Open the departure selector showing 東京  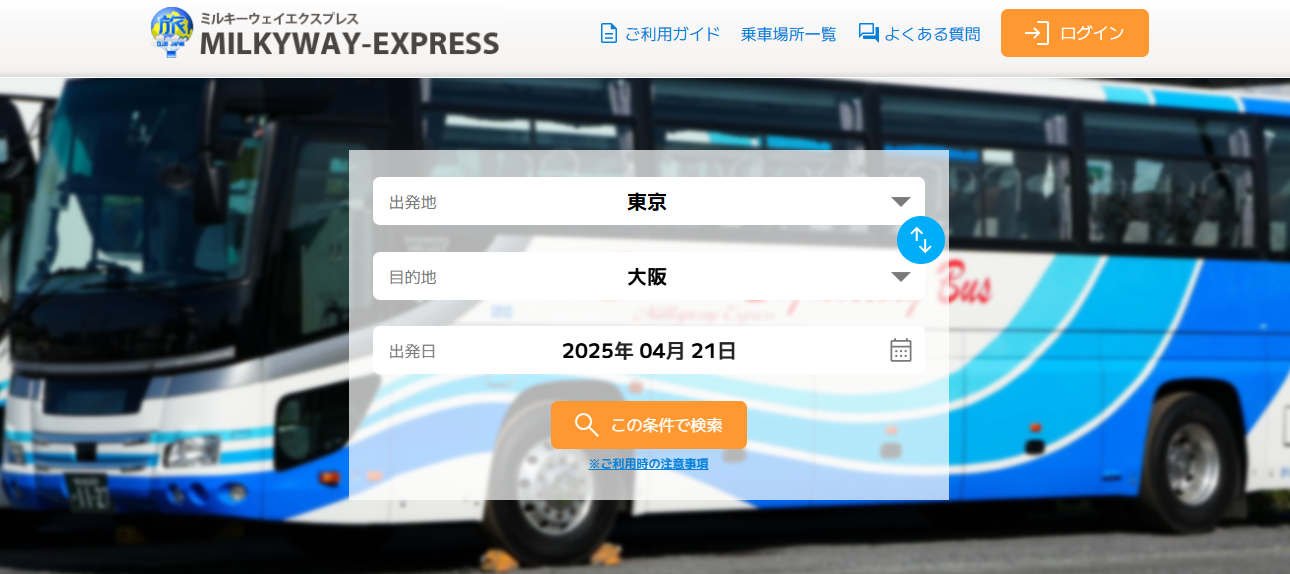coord(649,201)
